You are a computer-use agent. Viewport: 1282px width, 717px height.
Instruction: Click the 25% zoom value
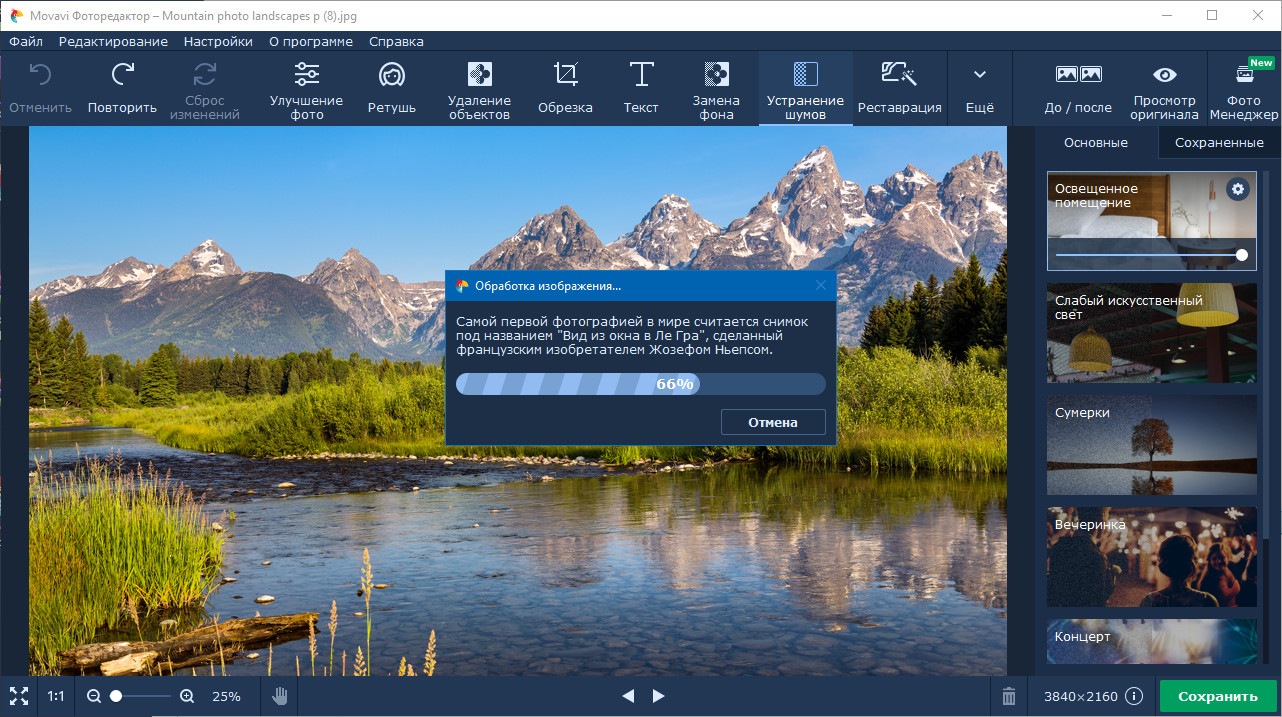tap(226, 696)
